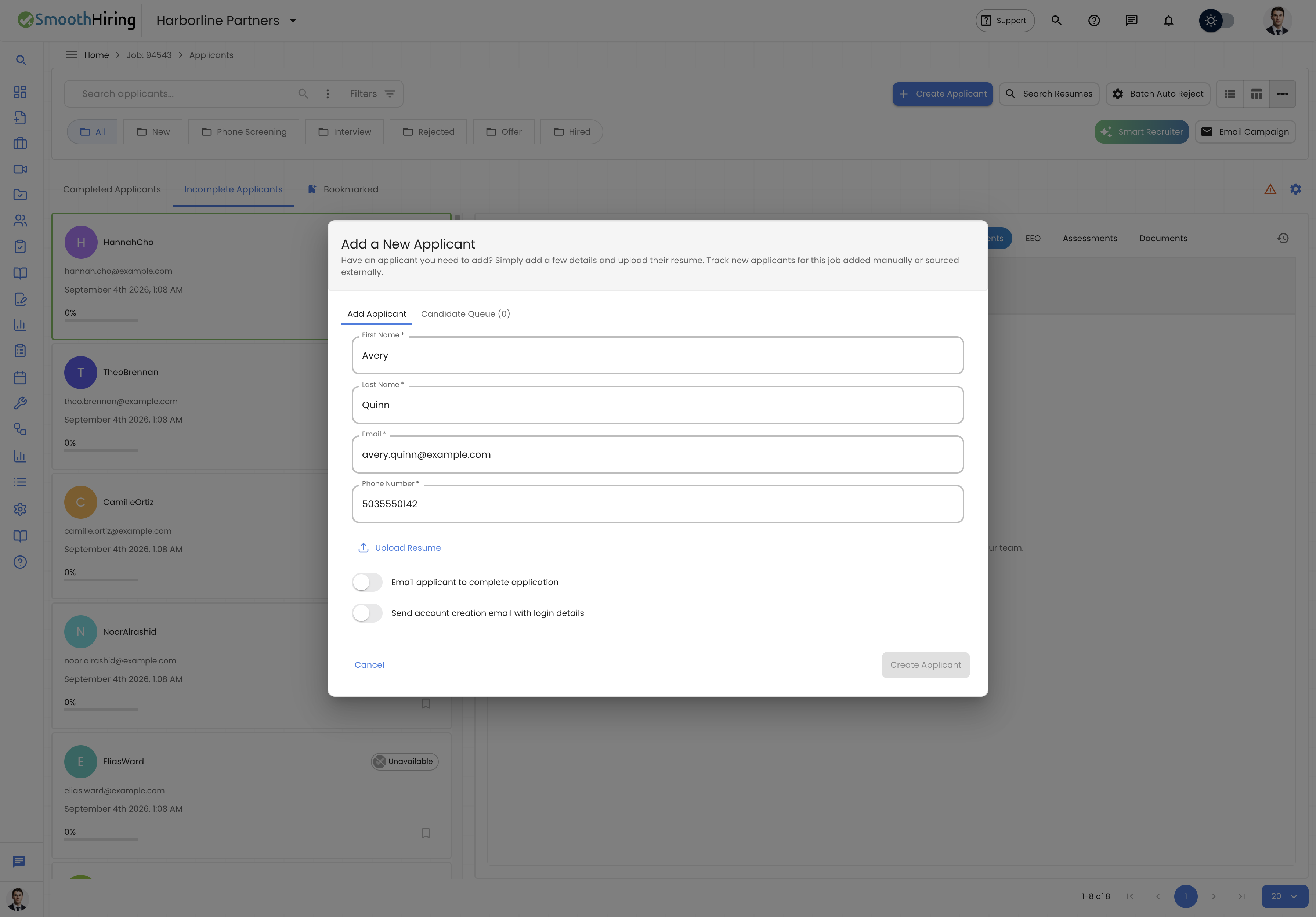Open the sidebar wrench tools icon
Screen dimensions: 1316x917
(21, 403)
